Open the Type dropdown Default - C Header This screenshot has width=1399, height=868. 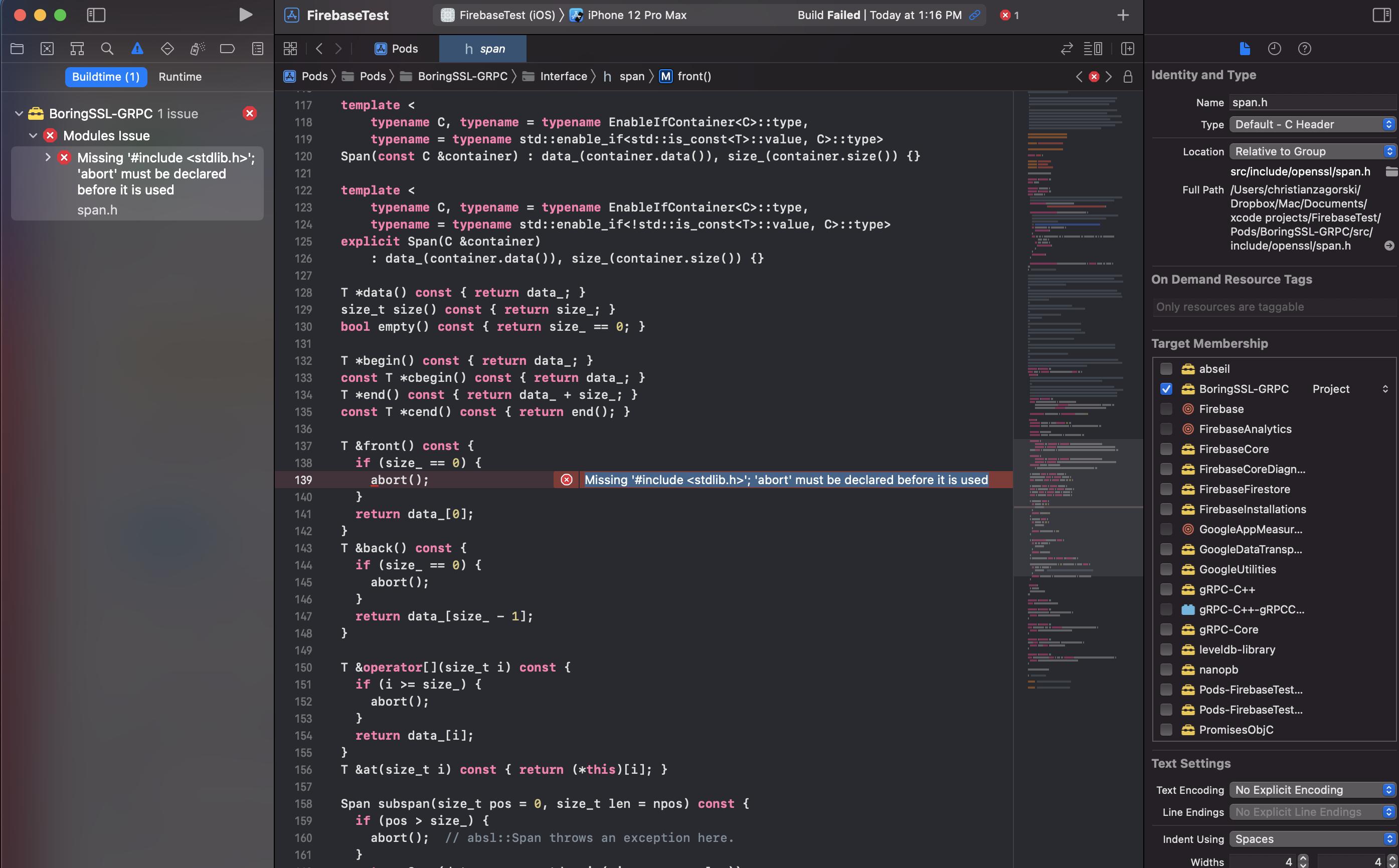(x=1312, y=125)
